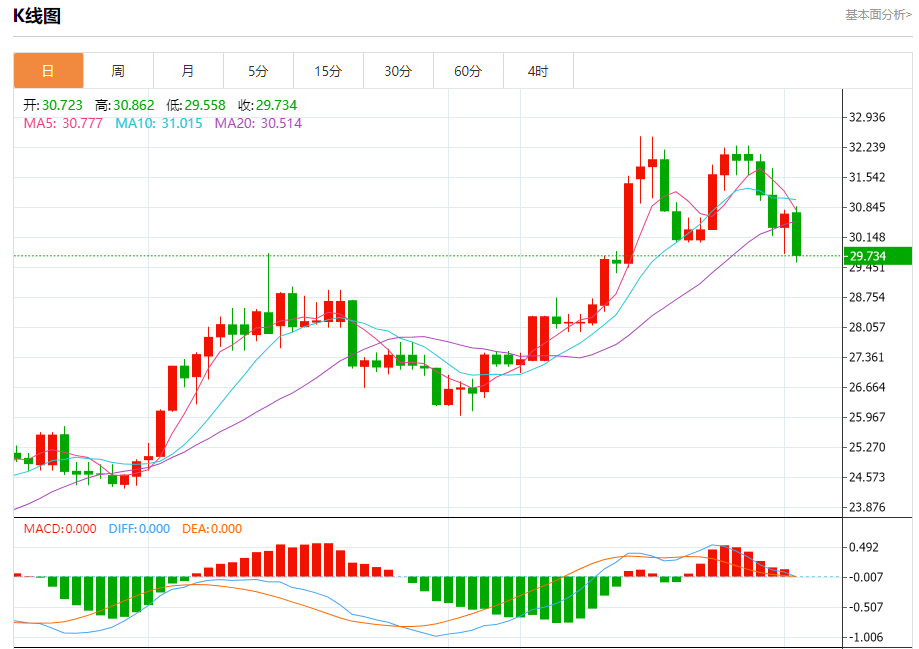Click the MACD:0.000 indicator label
The width and height of the screenshot is (919, 649).
point(60,528)
